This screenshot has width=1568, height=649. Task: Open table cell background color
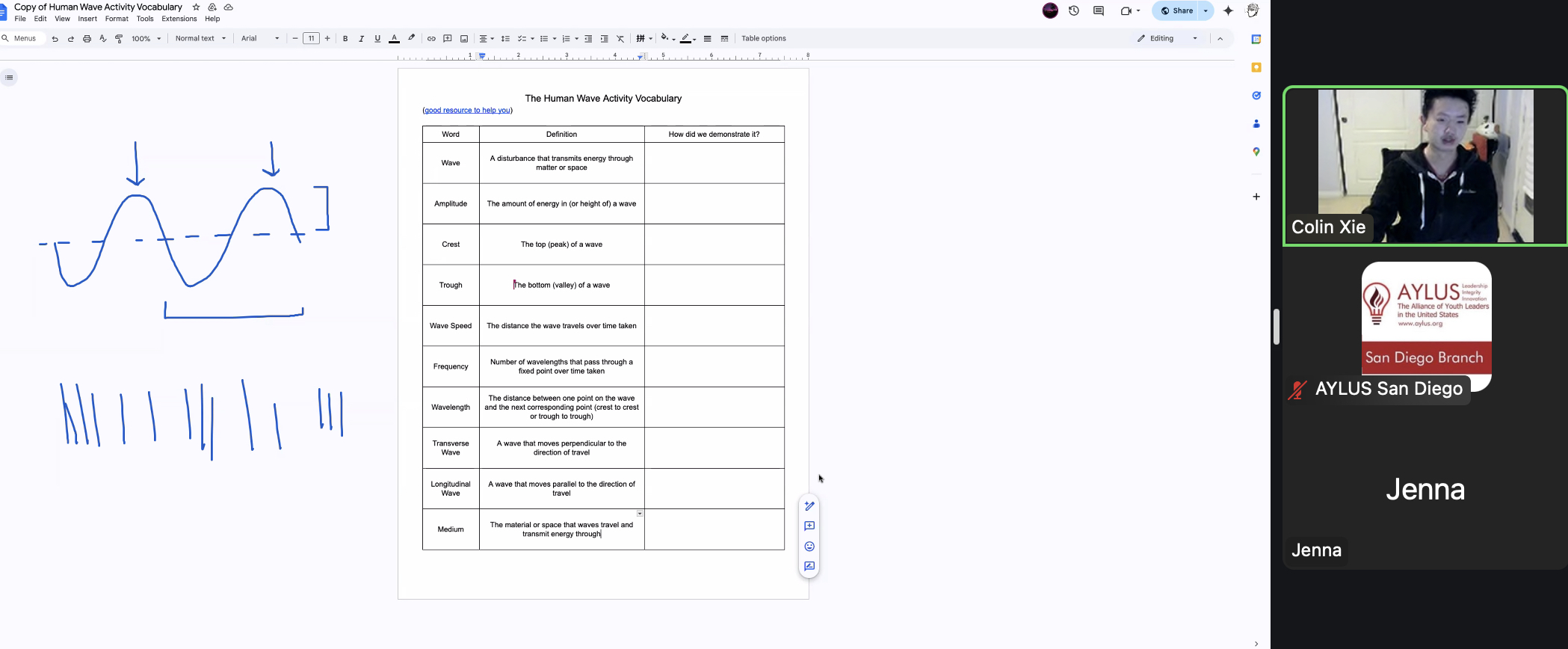[x=667, y=39]
